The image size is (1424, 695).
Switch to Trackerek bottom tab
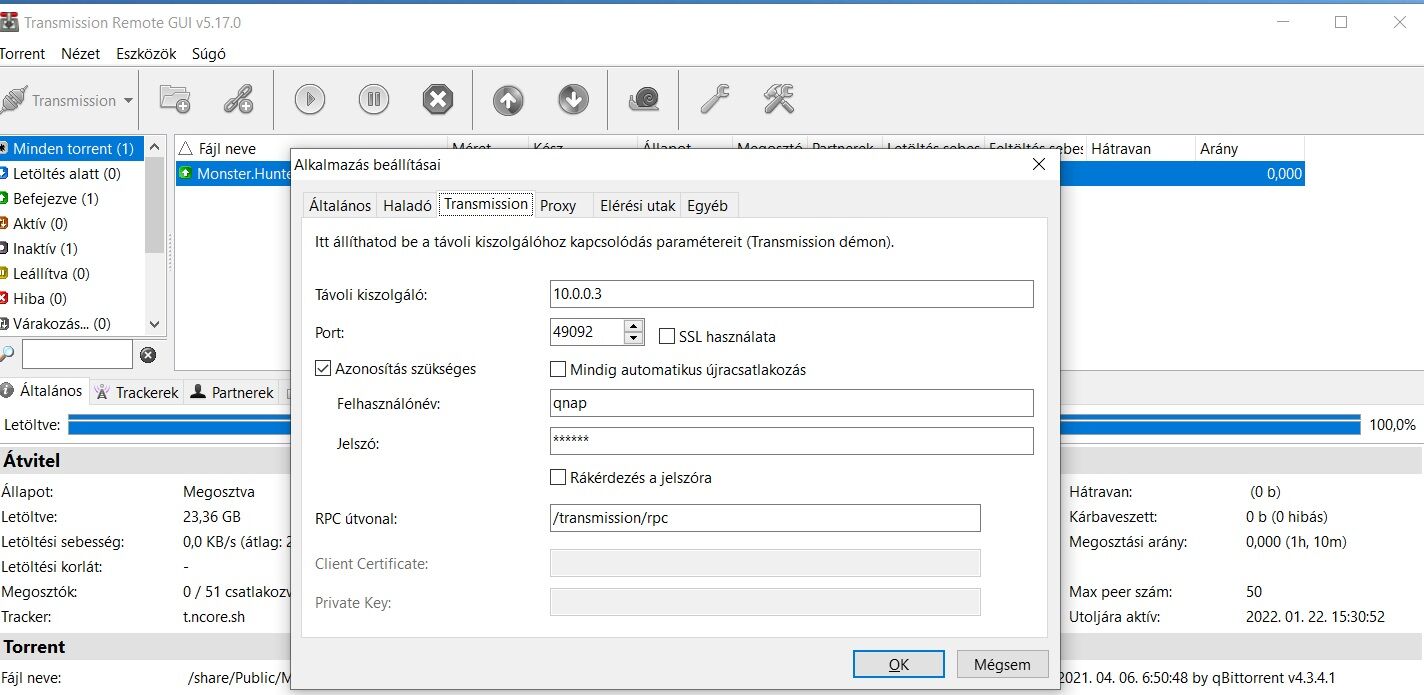click(137, 392)
